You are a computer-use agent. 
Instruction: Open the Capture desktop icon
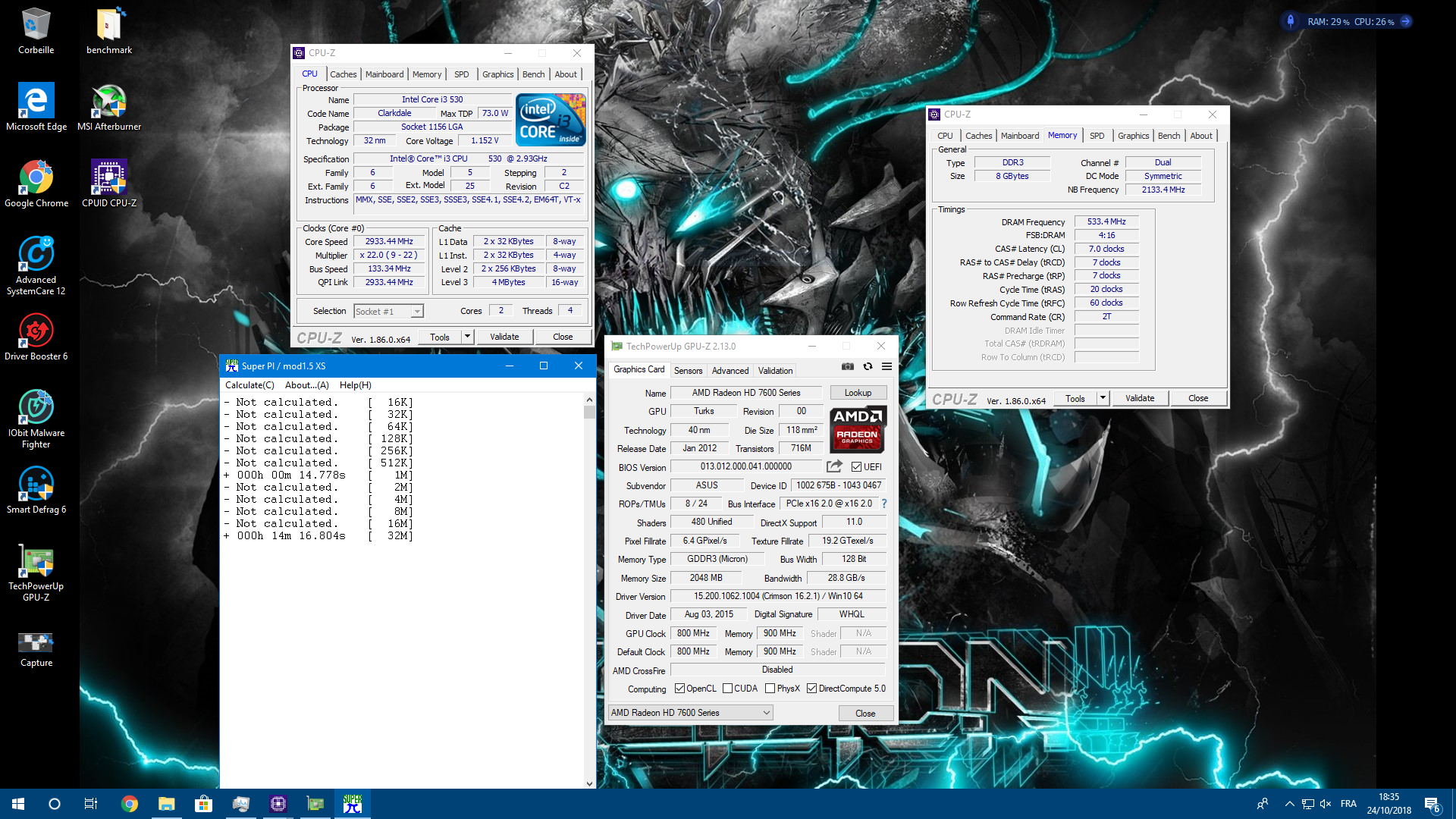click(x=36, y=649)
